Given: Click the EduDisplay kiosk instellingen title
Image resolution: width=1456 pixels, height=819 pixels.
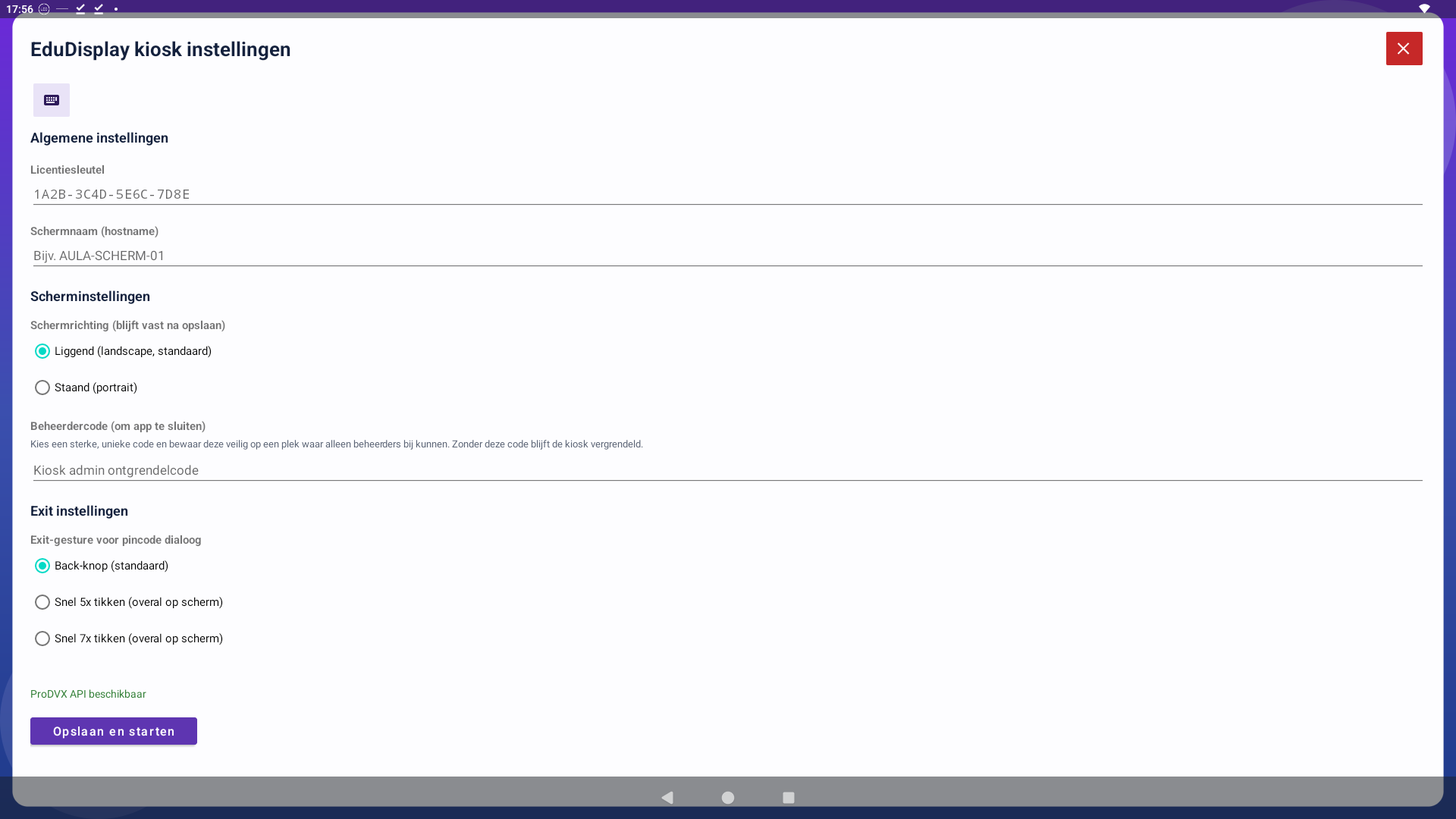Looking at the screenshot, I should coord(161,49).
